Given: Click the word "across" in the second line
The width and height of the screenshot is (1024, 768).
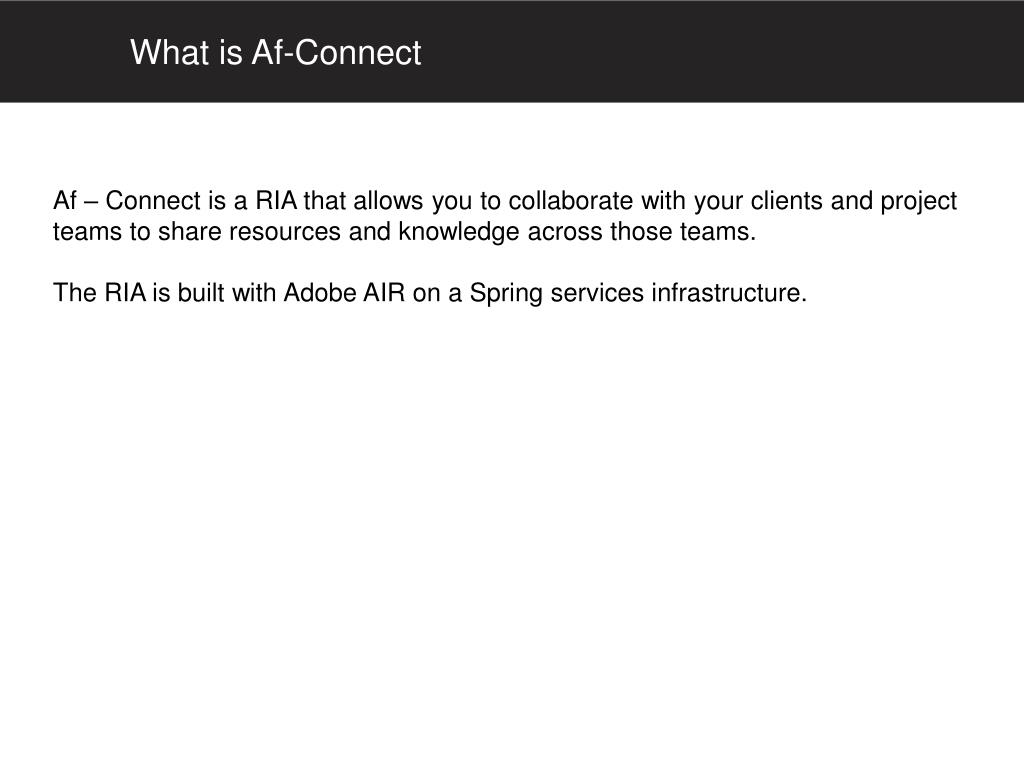Looking at the screenshot, I should (x=564, y=232).
